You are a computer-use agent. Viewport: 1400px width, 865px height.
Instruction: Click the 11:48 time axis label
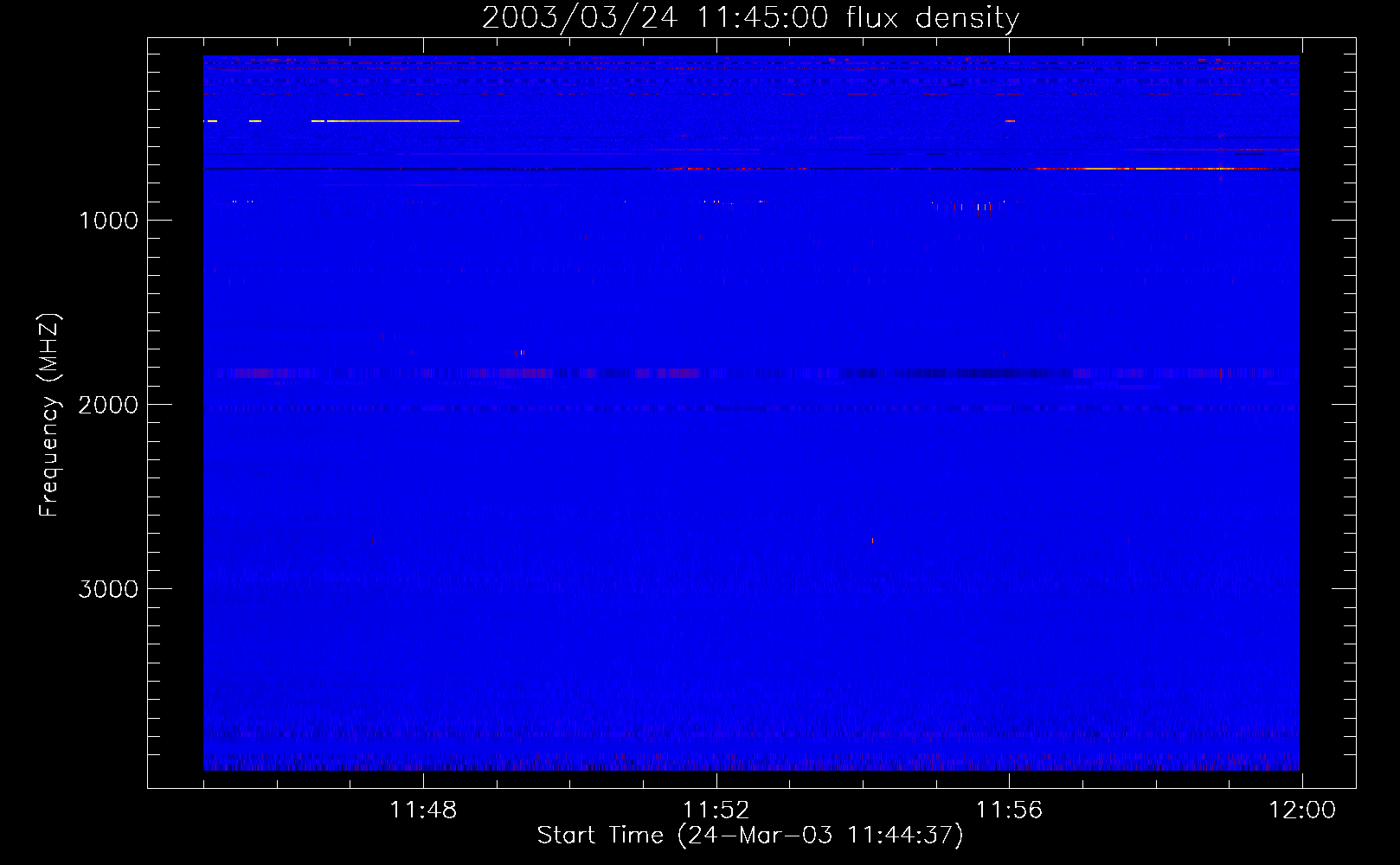(x=423, y=811)
